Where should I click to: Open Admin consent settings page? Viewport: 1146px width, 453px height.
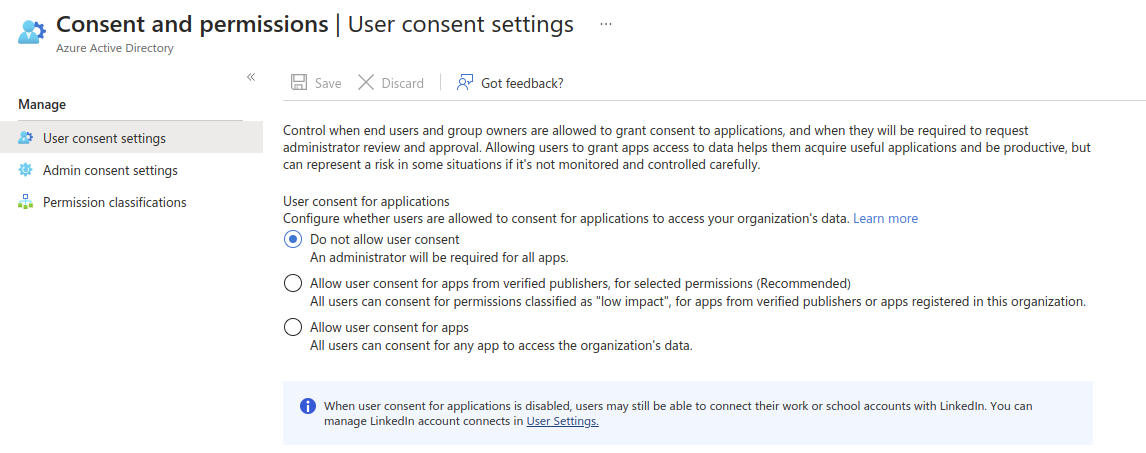(x=110, y=170)
